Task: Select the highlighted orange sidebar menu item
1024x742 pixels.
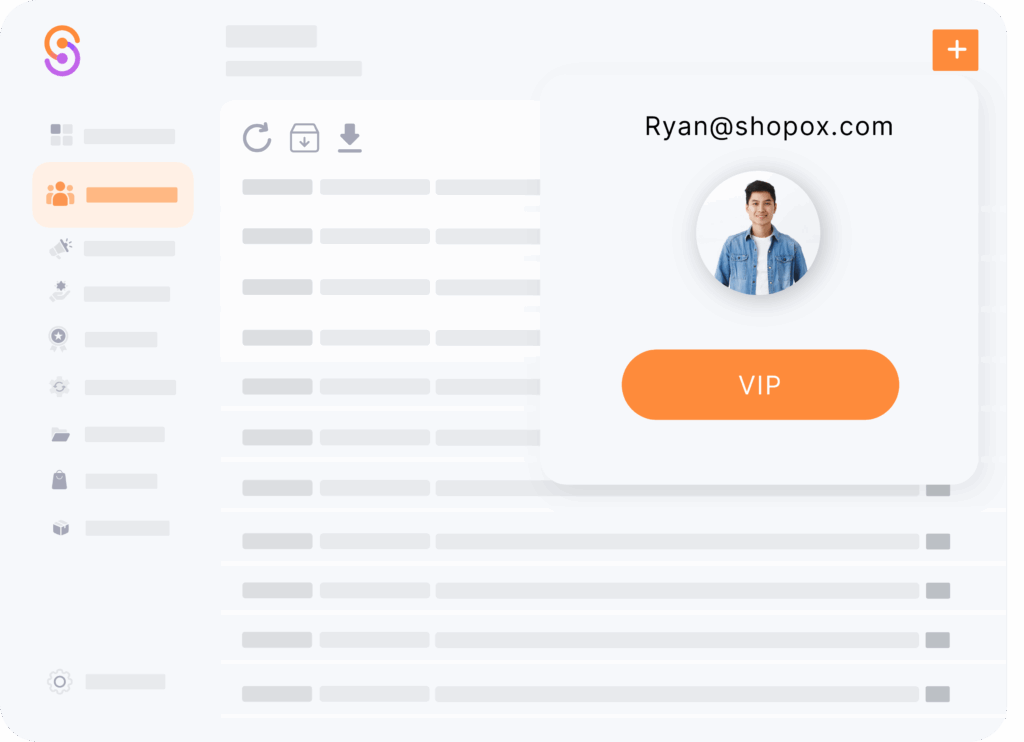Action: coord(113,195)
